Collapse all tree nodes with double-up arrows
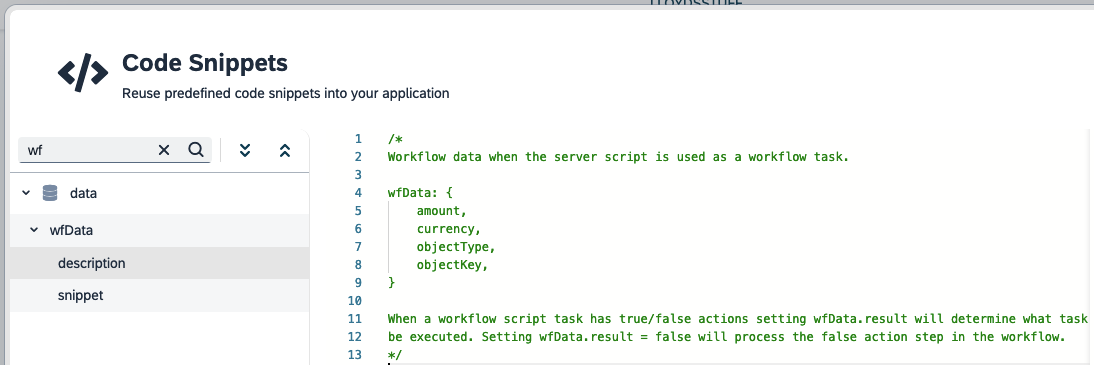The image size is (1094, 365). (285, 150)
